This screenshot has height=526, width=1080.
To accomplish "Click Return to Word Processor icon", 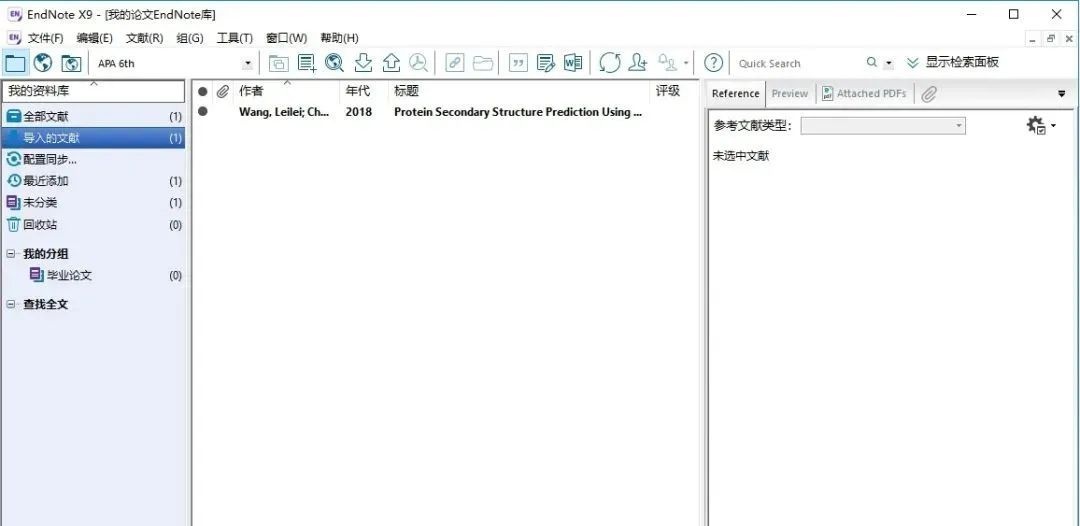I will tap(573, 63).
